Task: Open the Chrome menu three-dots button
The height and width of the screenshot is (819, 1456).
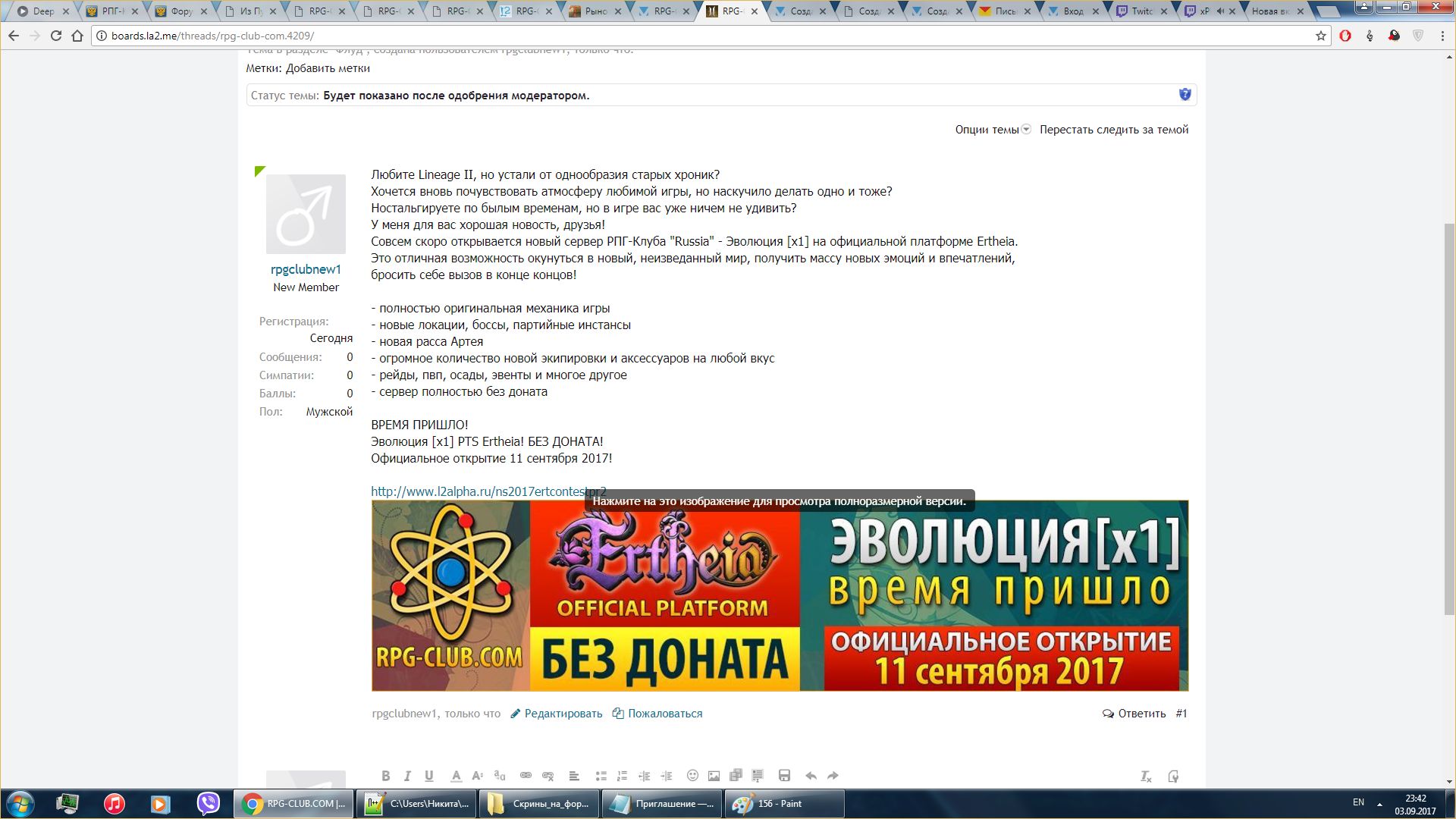Action: click(x=1443, y=36)
